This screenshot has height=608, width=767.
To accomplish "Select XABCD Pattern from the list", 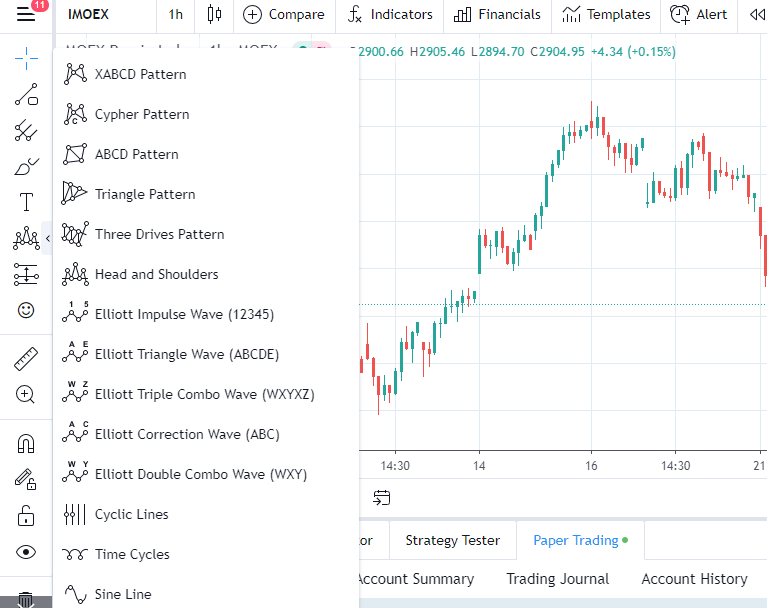I will point(140,74).
